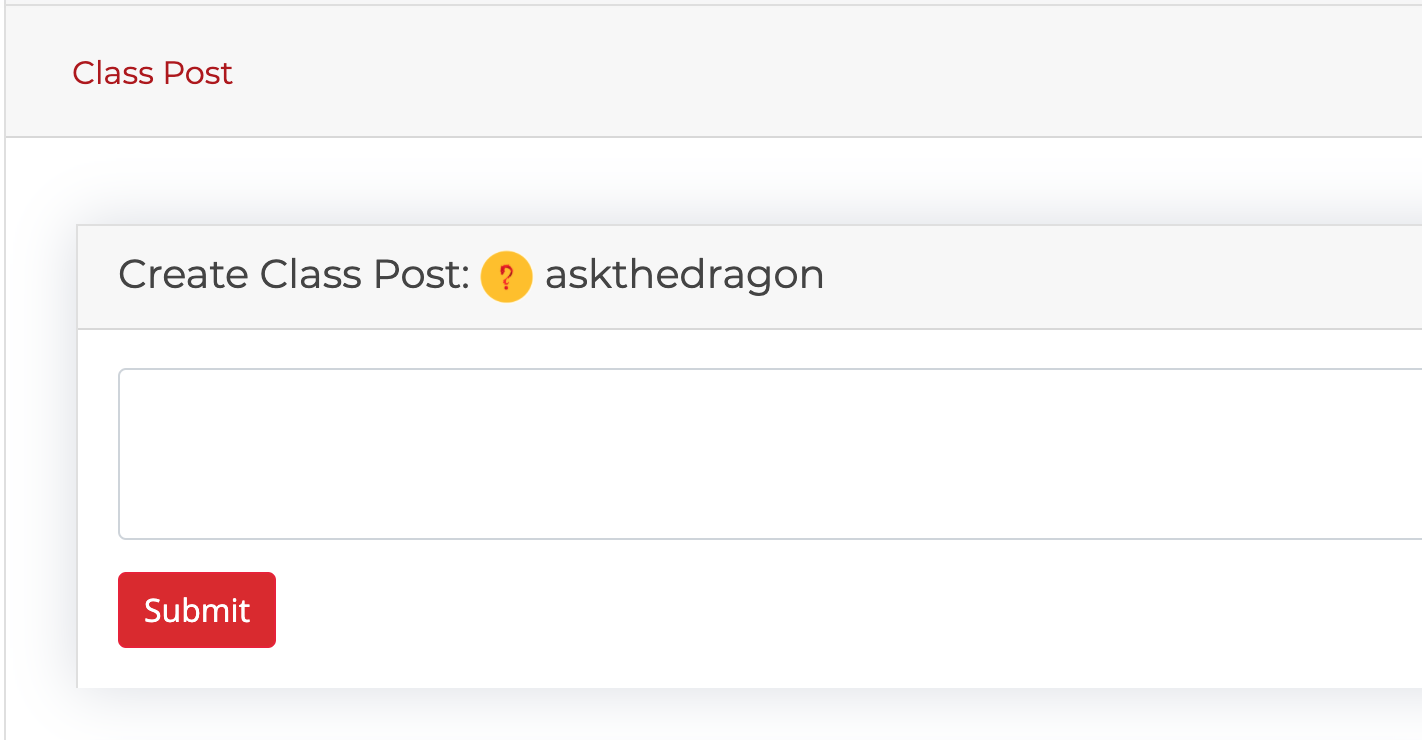Click the word Submit on the button

click(x=196, y=610)
